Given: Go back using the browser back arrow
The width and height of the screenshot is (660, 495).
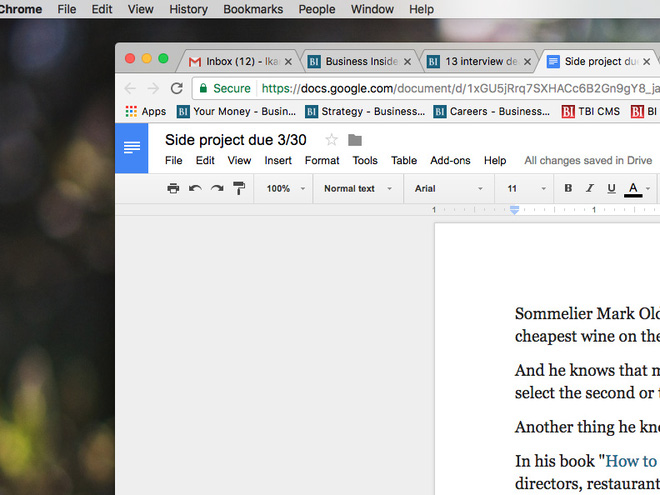Looking at the screenshot, I should [130, 88].
